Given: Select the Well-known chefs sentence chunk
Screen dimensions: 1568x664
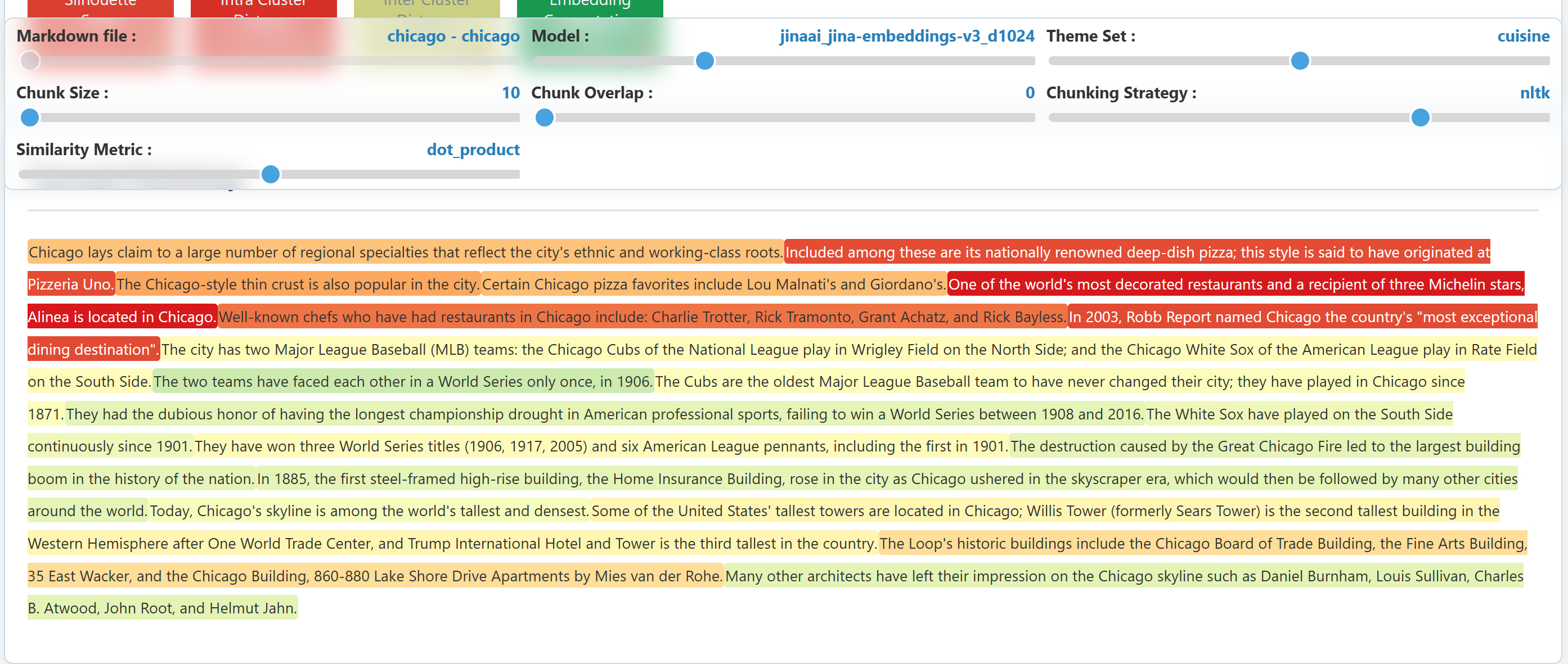Looking at the screenshot, I should pos(641,317).
